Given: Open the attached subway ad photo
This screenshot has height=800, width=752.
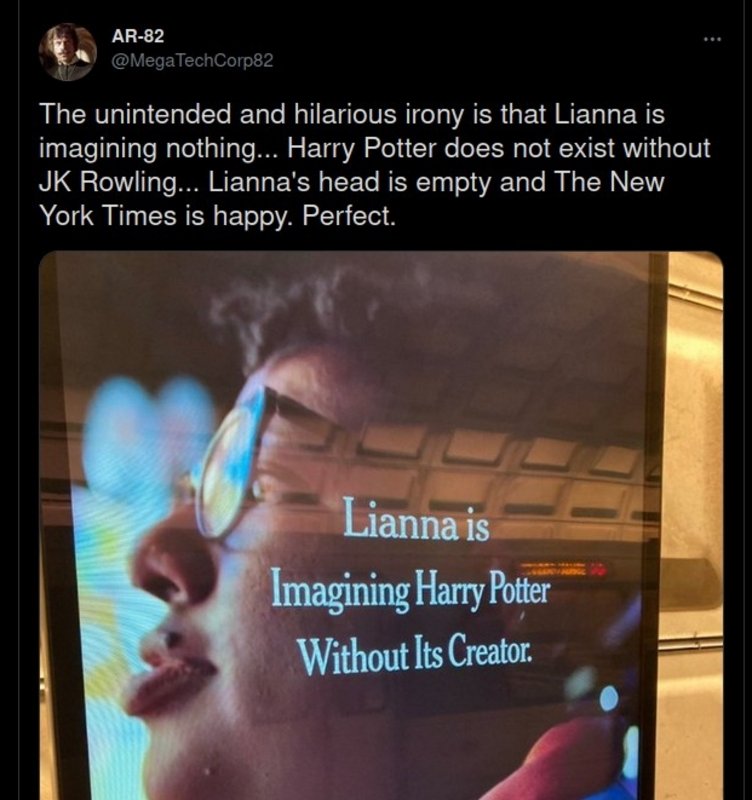Looking at the screenshot, I should tap(381, 526).
